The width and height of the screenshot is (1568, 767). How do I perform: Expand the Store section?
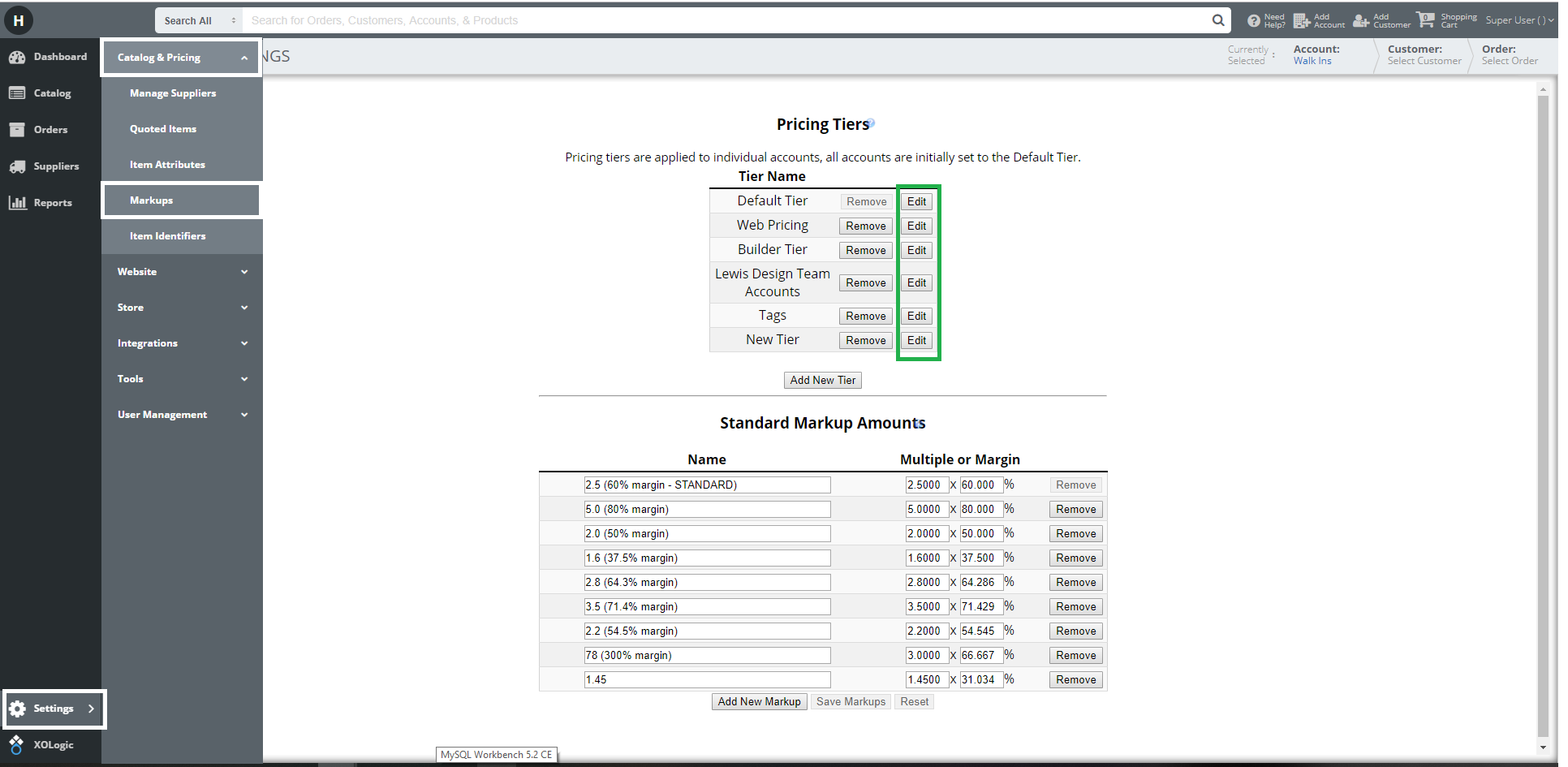[x=182, y=308]
